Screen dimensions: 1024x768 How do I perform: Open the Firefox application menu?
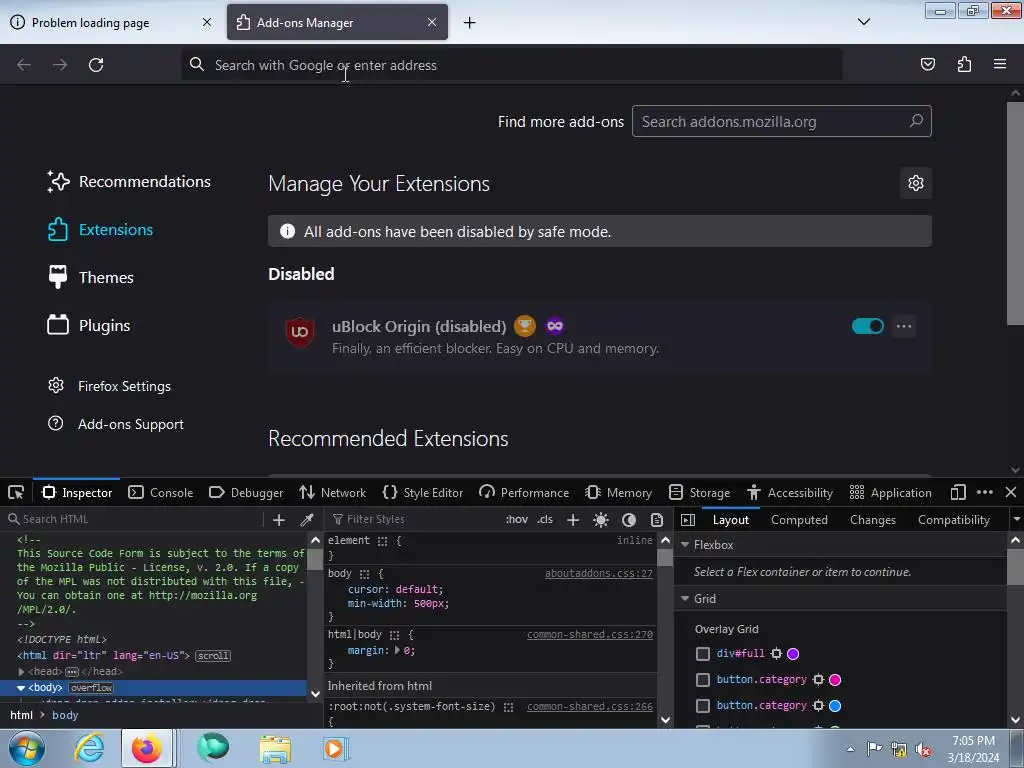click(x=1000, y=64)
